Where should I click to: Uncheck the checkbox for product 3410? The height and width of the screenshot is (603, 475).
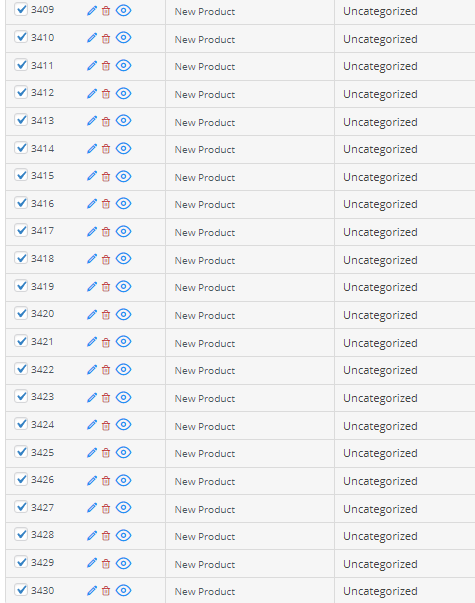[x=21, y=37]
